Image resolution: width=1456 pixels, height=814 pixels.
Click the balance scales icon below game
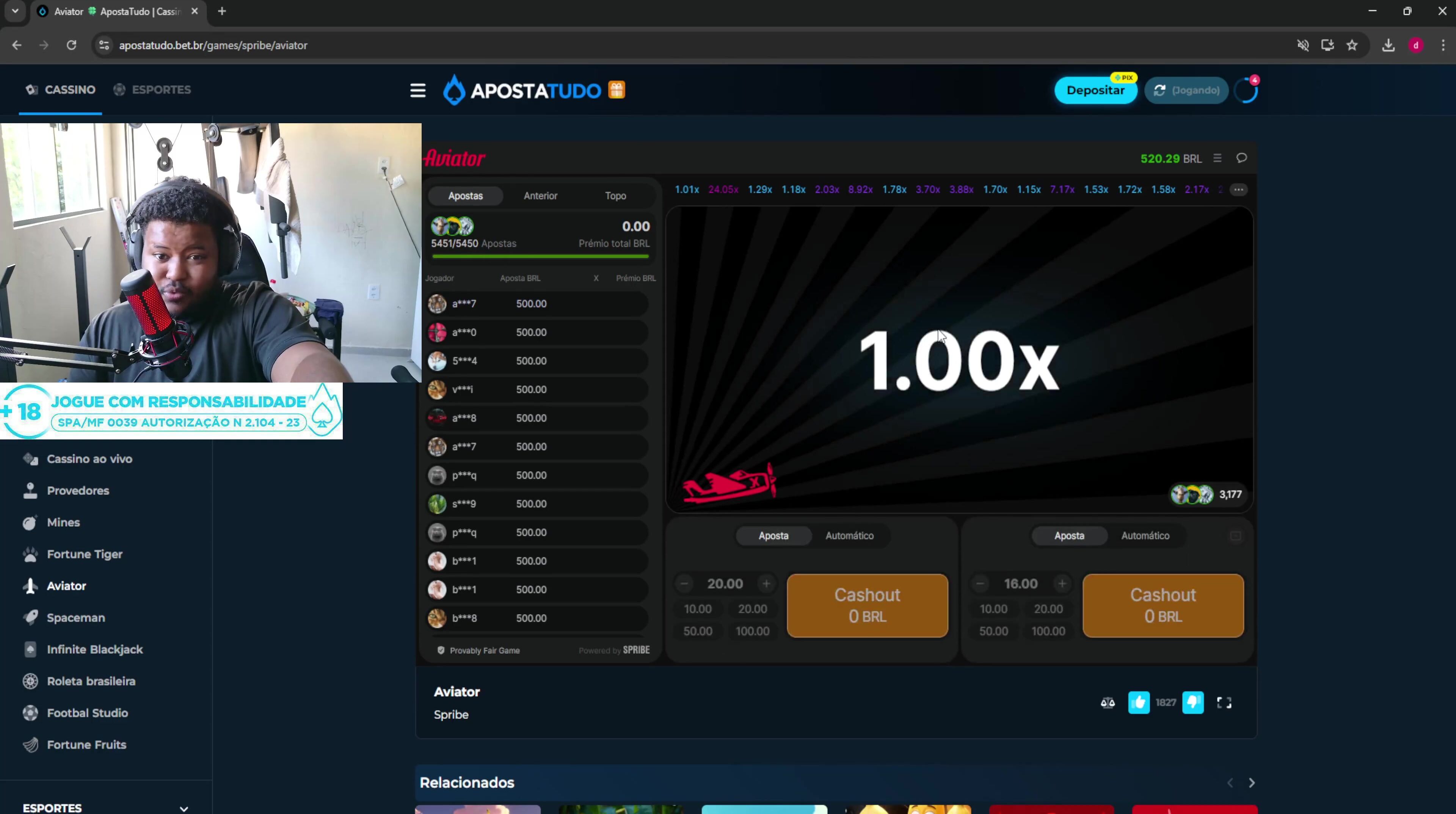pos(1108,703)
